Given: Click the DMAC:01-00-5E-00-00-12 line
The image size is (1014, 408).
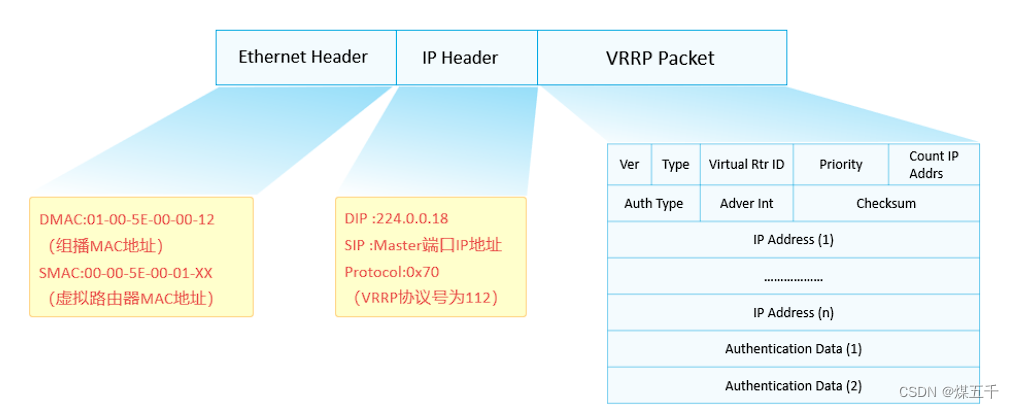Looking at the screenshot, I should (x=127, y=219).
